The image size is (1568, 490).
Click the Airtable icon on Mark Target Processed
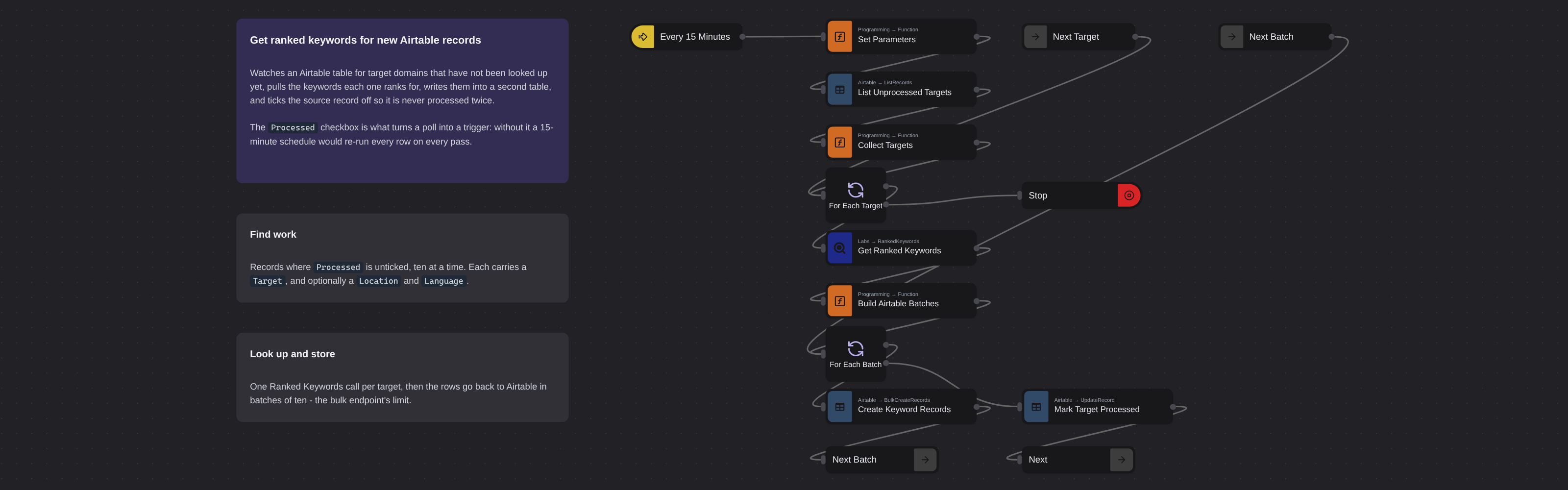pos(1036,407)
